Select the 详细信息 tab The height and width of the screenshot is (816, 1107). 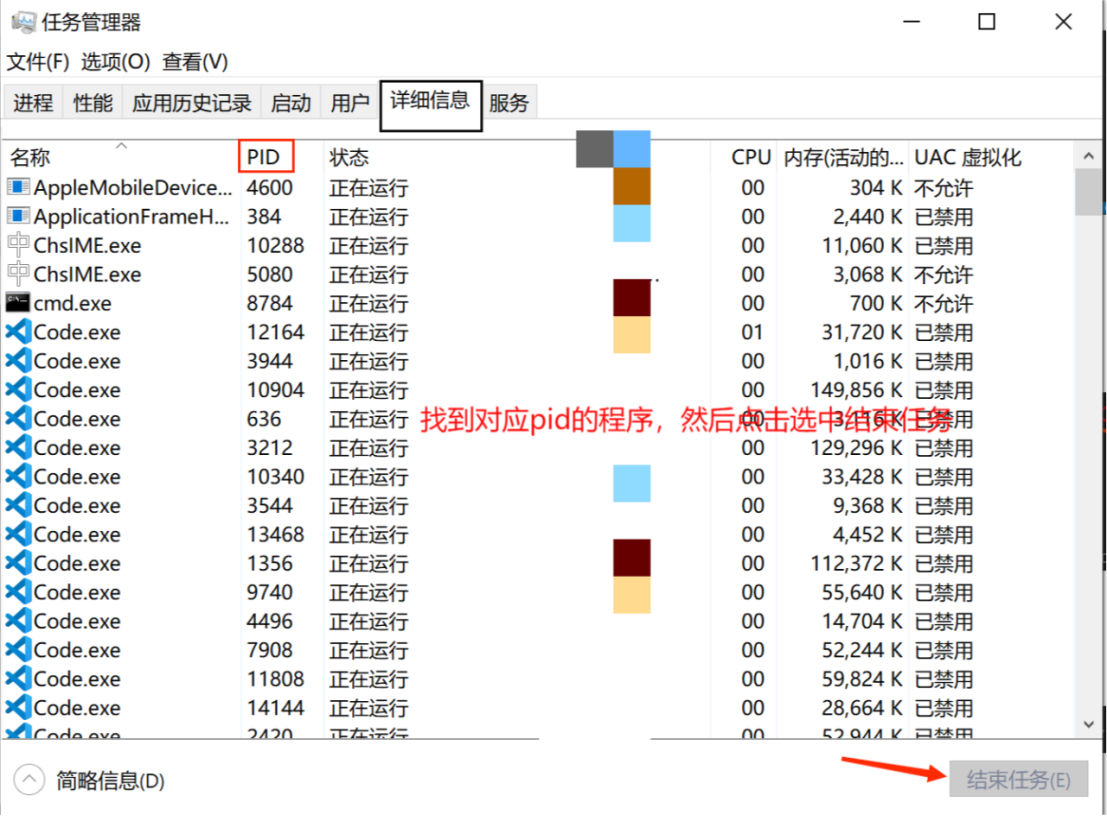coord(431,104)
